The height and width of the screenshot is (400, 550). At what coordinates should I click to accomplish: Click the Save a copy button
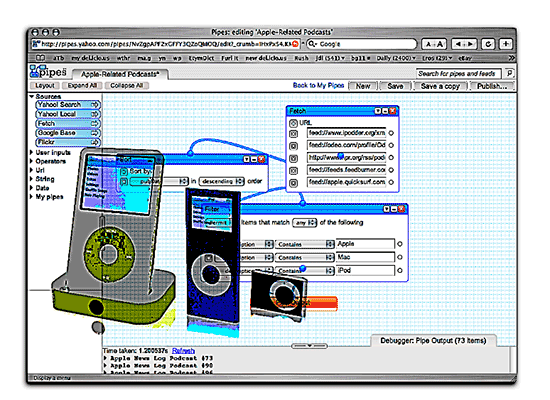pos(441,86)
